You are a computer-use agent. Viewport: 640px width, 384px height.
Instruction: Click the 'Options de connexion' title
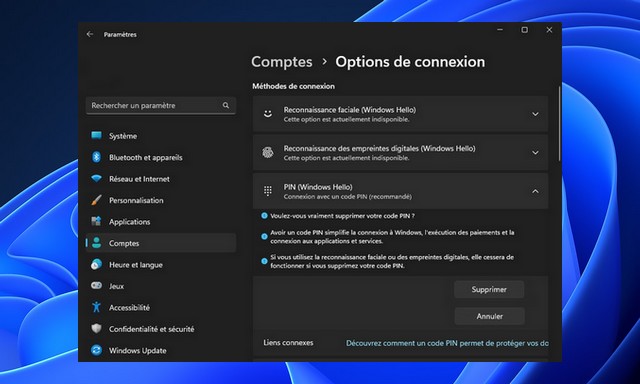coord(410,62)
